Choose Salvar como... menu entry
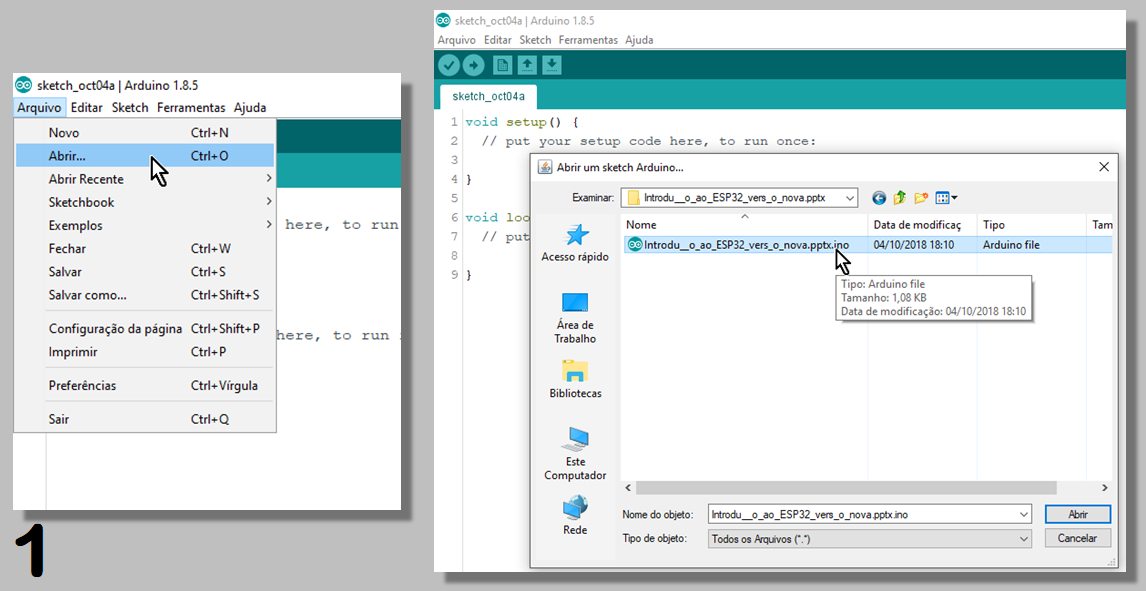 coord(145,296)
